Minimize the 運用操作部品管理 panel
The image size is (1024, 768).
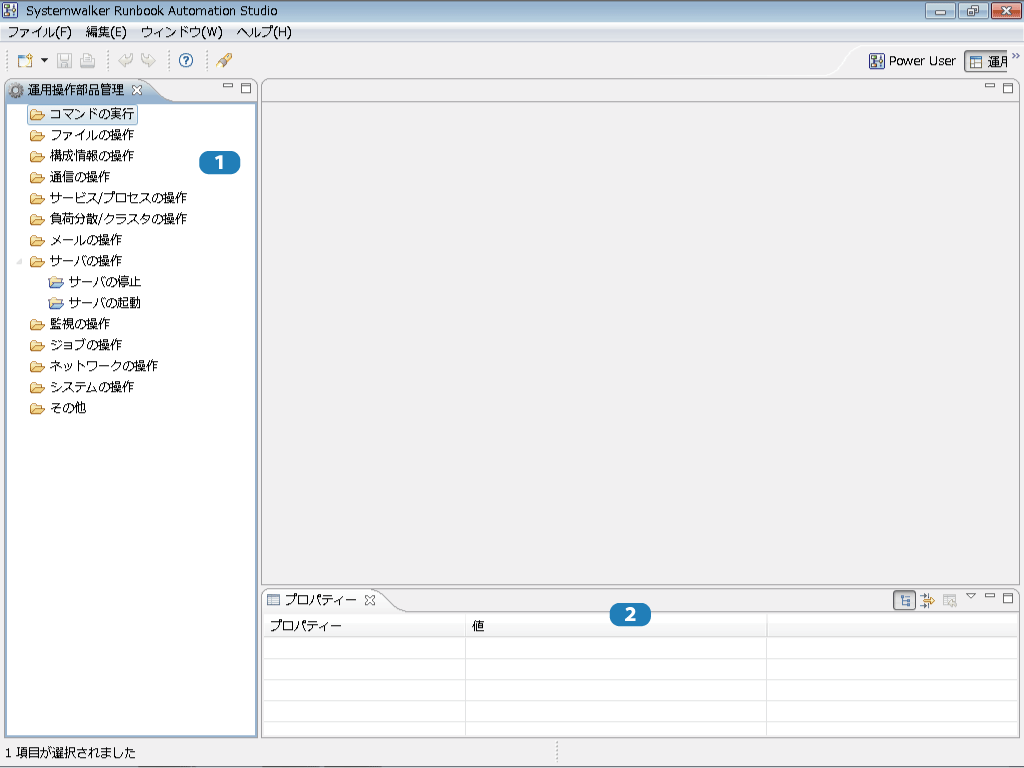[228, 86]
